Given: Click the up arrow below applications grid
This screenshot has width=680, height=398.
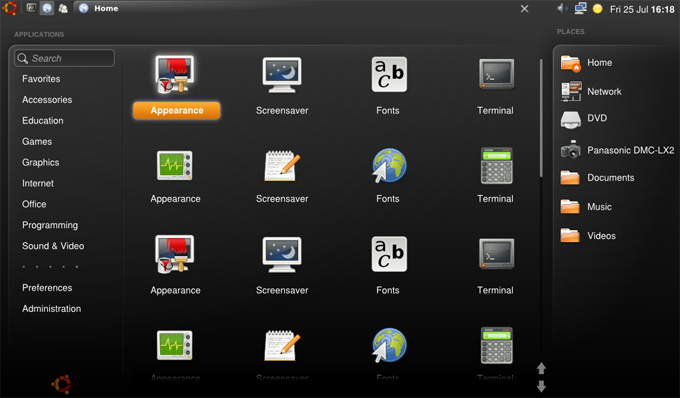Looking at the screenshot, I should pos(541,368).
